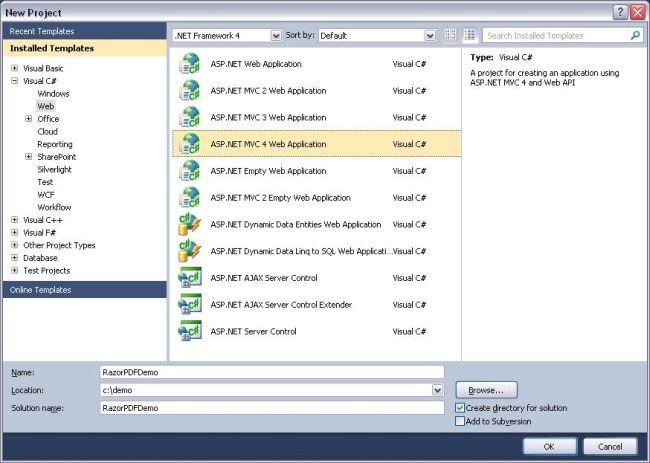Select ASP.NET Dynamic Data Entities Web Application text
The width and height of the screenshot is (650, 463).
296,225
